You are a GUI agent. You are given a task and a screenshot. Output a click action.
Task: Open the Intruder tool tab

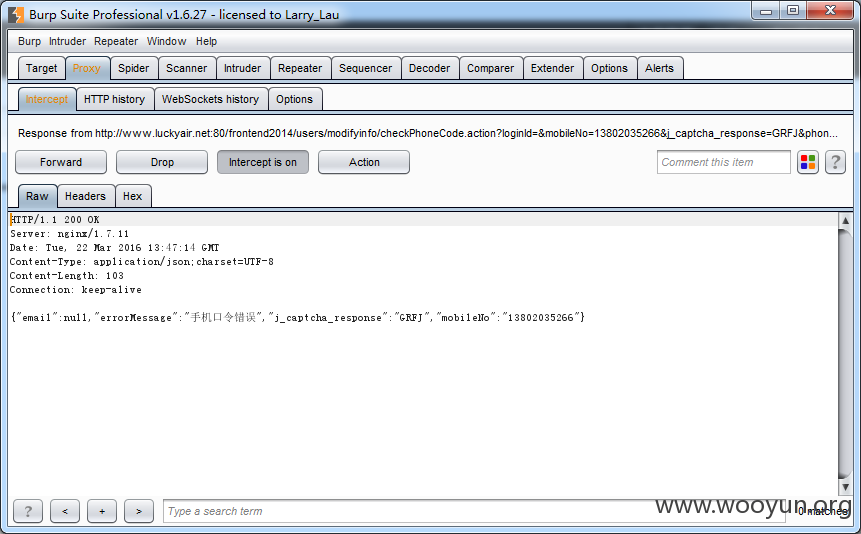click(242, 68)
